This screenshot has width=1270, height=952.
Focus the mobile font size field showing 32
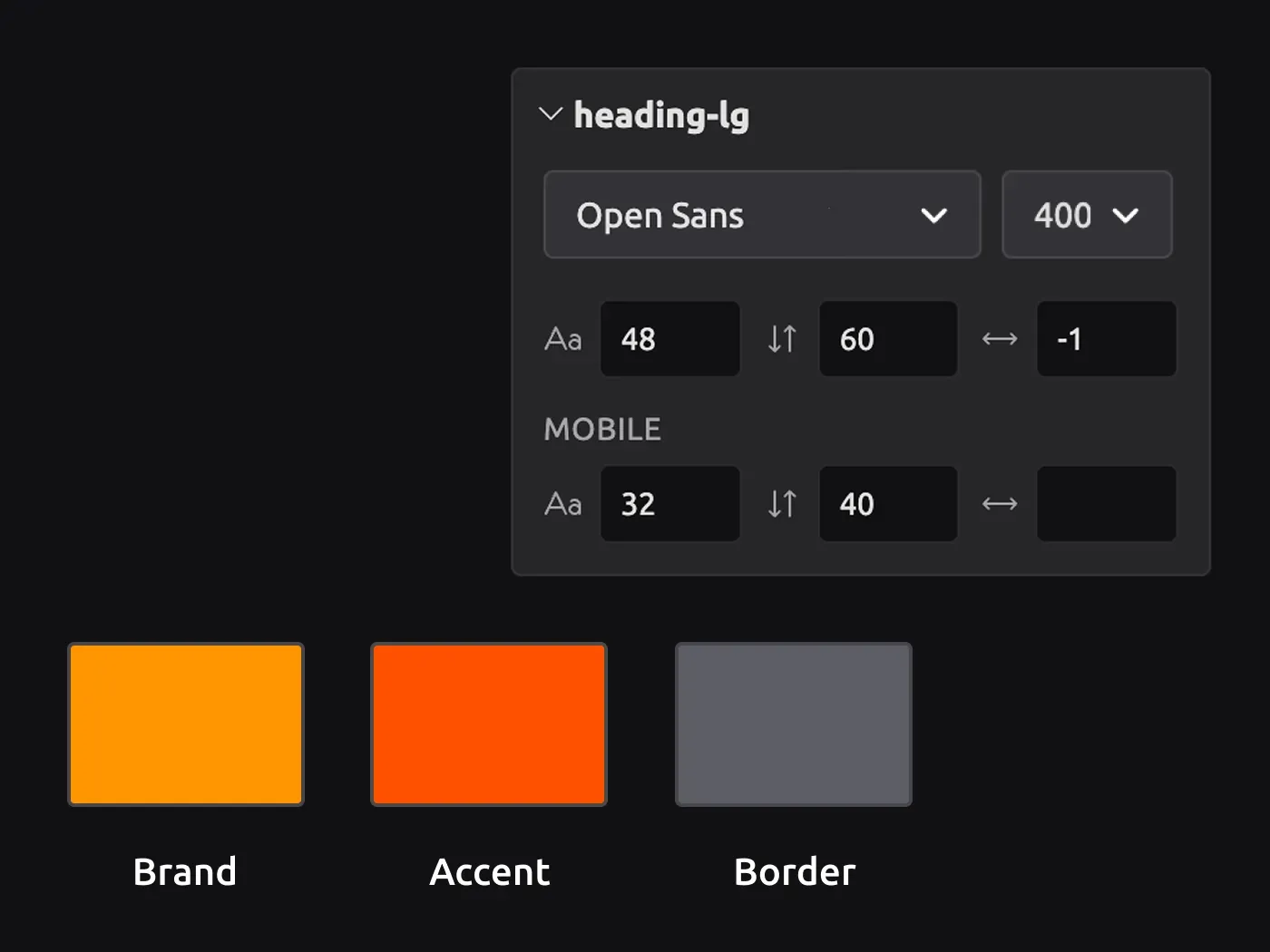coord(669,504)
